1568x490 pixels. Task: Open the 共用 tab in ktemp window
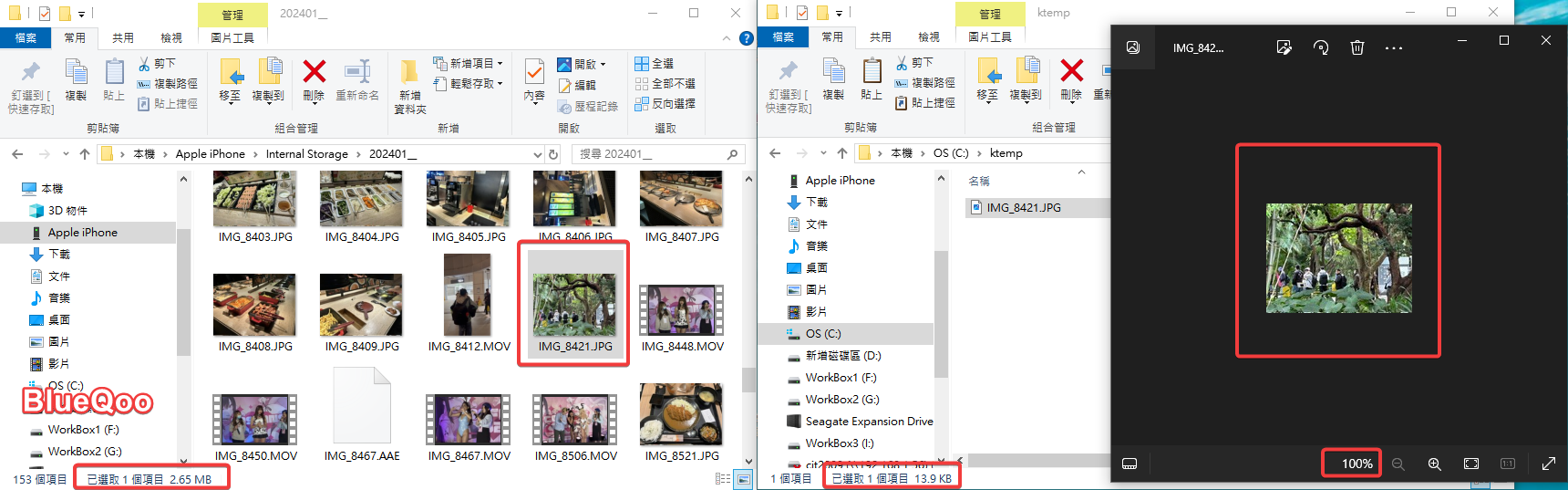(880, 37)
